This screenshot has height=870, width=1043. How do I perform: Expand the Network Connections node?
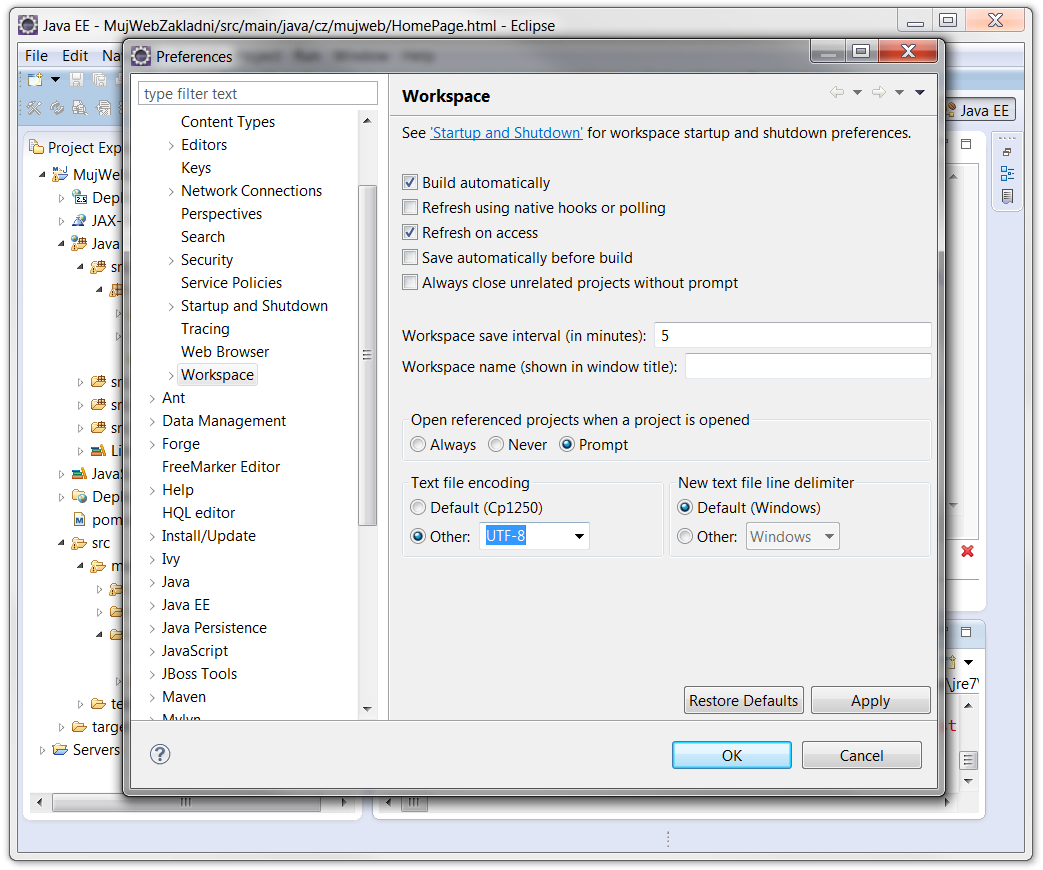tap(171, 192)
